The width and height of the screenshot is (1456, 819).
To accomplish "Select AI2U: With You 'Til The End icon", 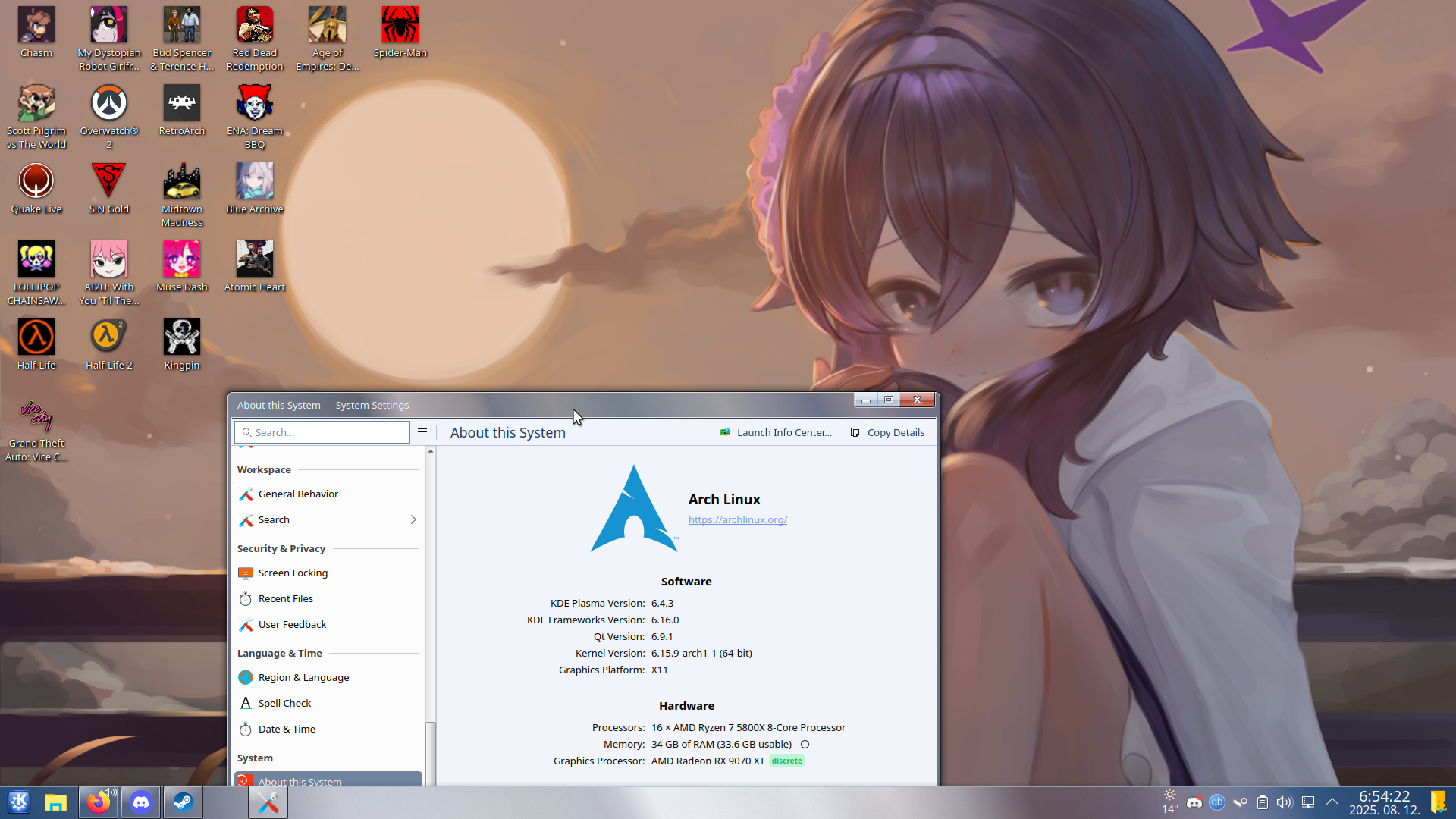I will tap(109, 273).
